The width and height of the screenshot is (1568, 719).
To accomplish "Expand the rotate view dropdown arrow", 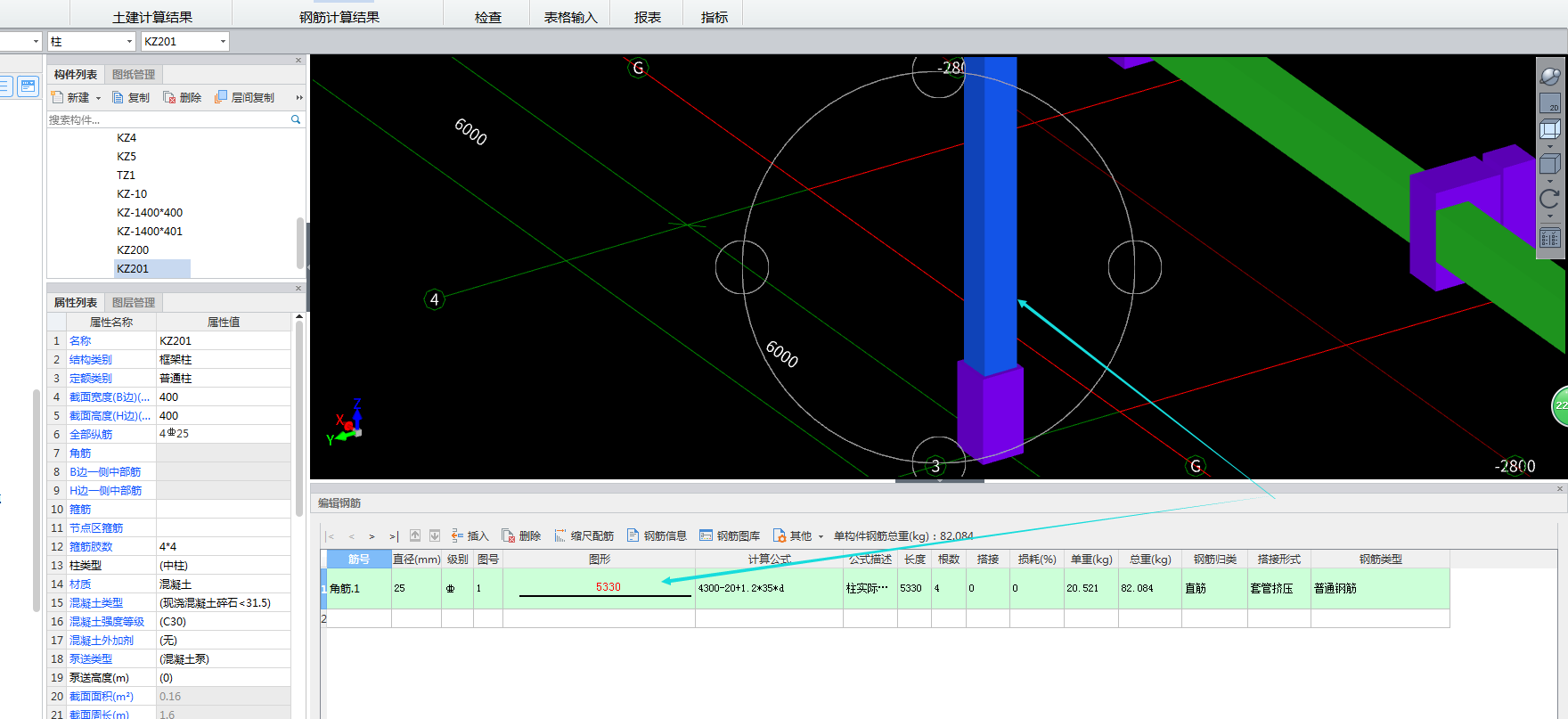I will (1550, 216).
